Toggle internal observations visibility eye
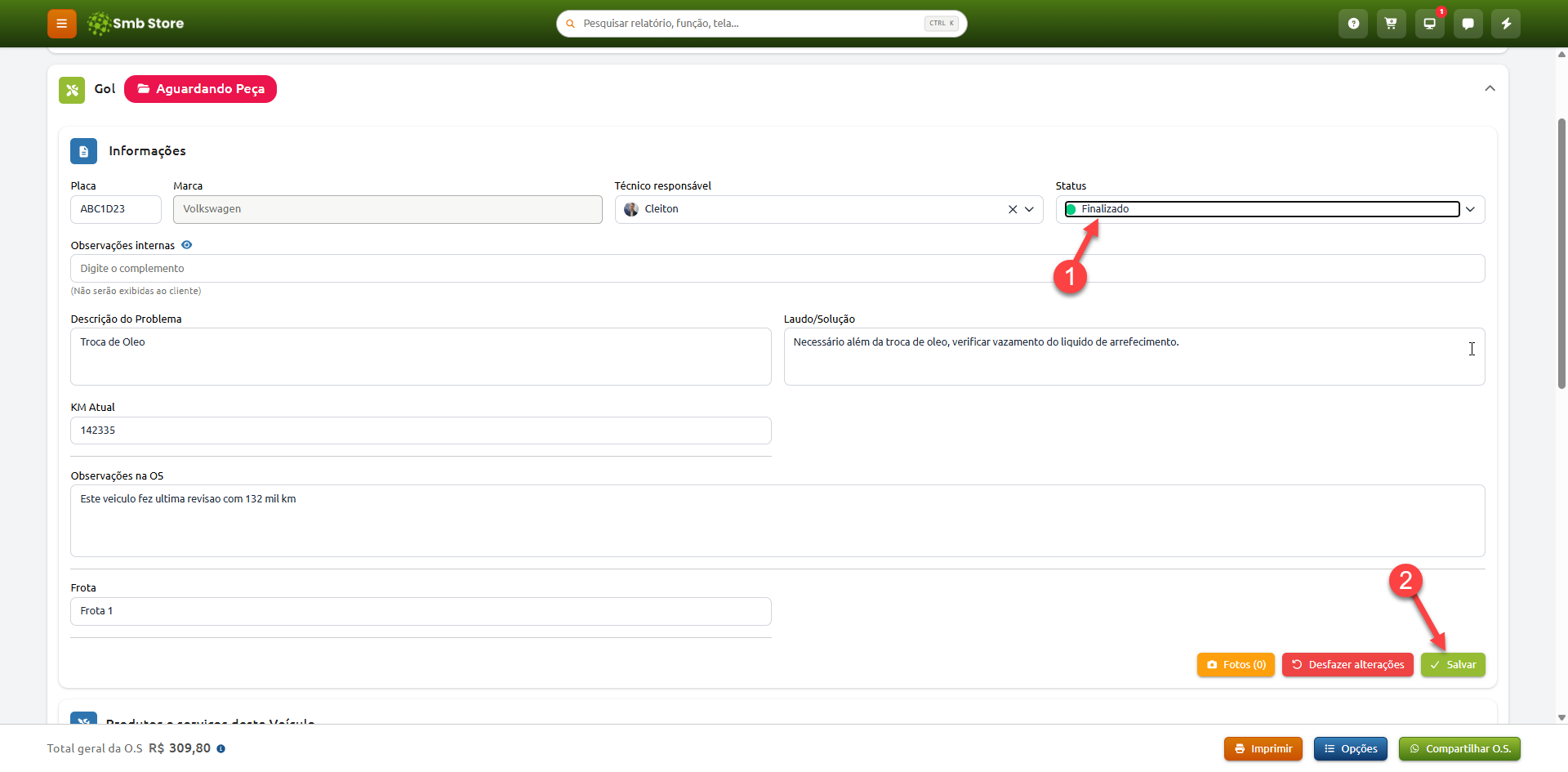The image size is (1568, 772). point(187,245)
